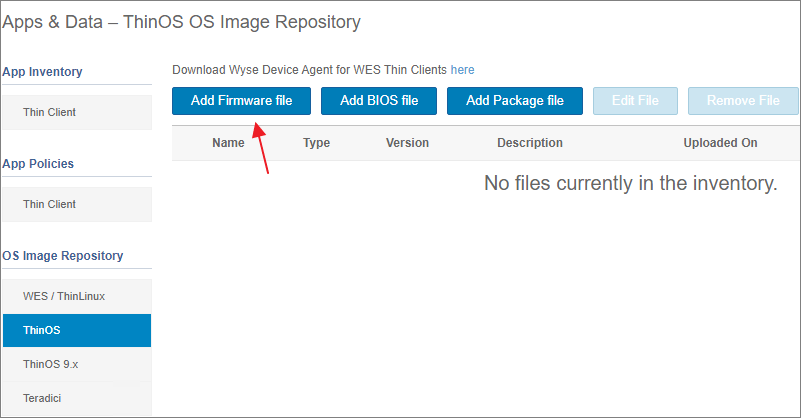The height and width of the screenshot is (418, 801).
Task: Sort table by Name column
Action: point(228,143)
